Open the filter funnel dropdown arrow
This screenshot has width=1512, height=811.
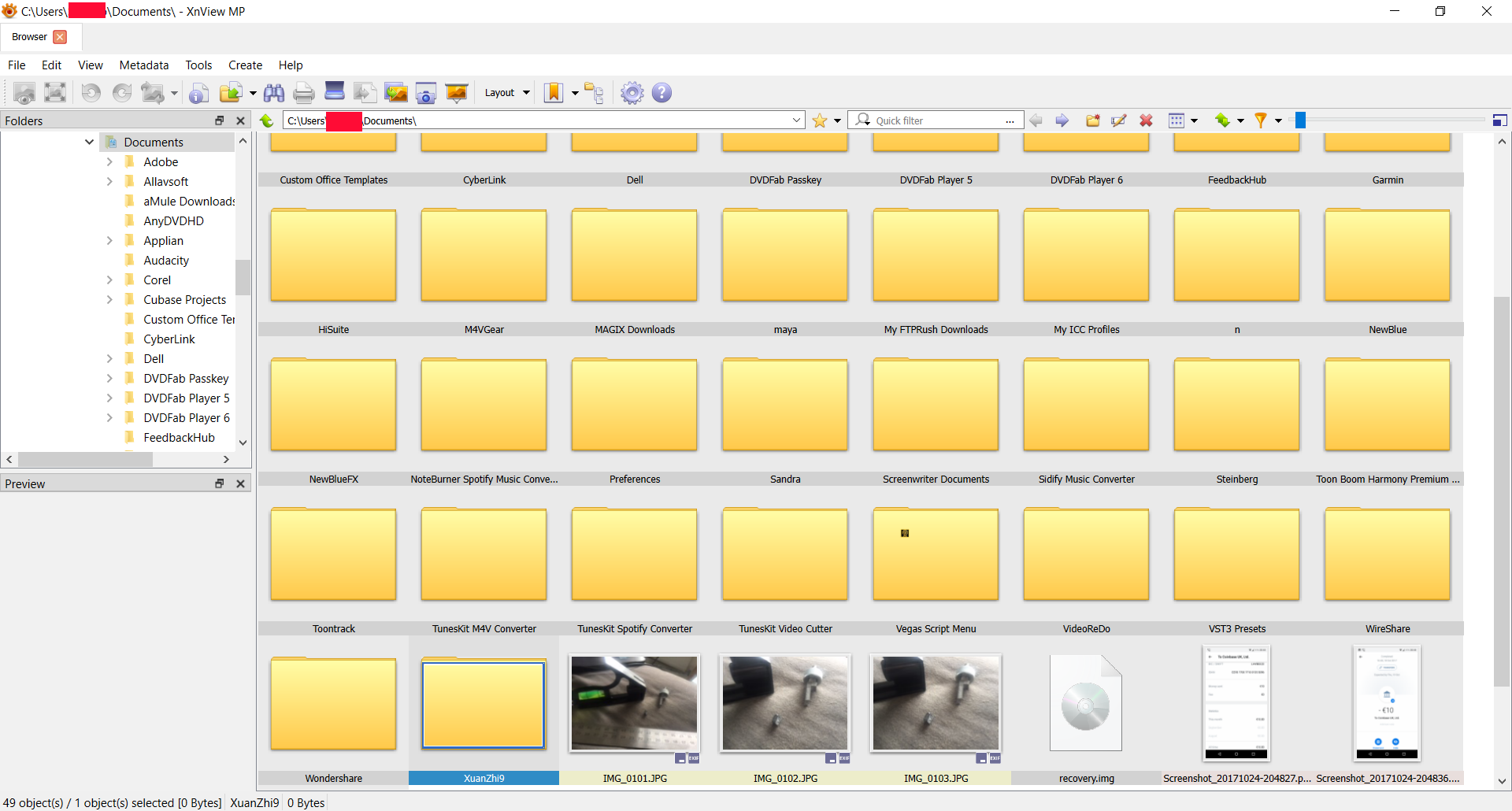tap(1278, 120)
